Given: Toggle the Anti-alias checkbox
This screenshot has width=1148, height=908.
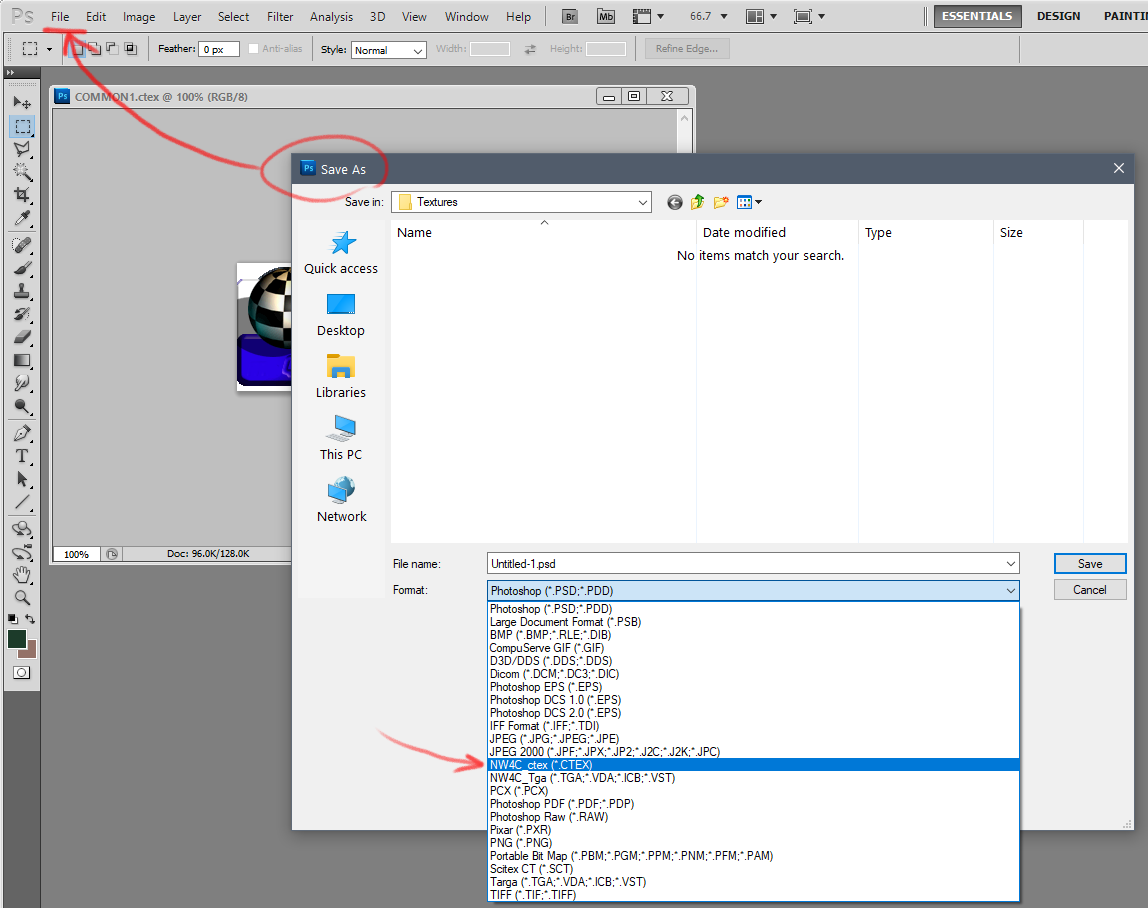Looking at the screenshot, I should 253,49.
